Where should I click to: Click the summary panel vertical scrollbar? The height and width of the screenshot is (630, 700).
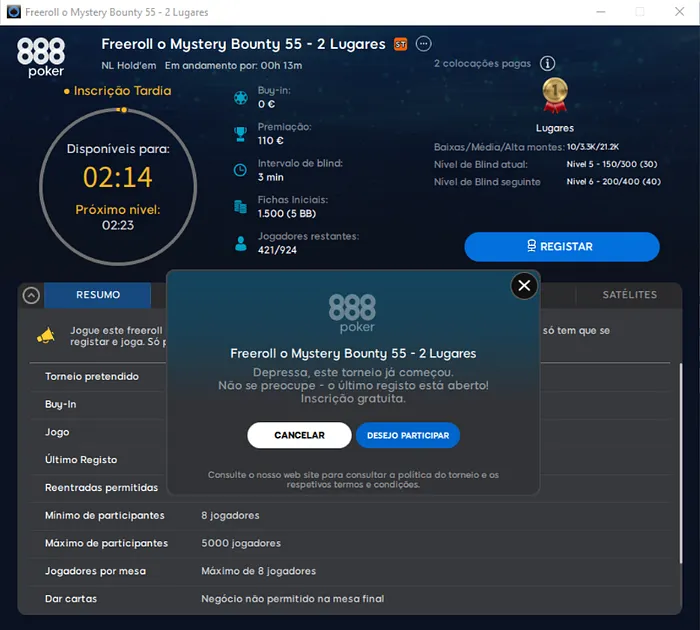[680, 463]
